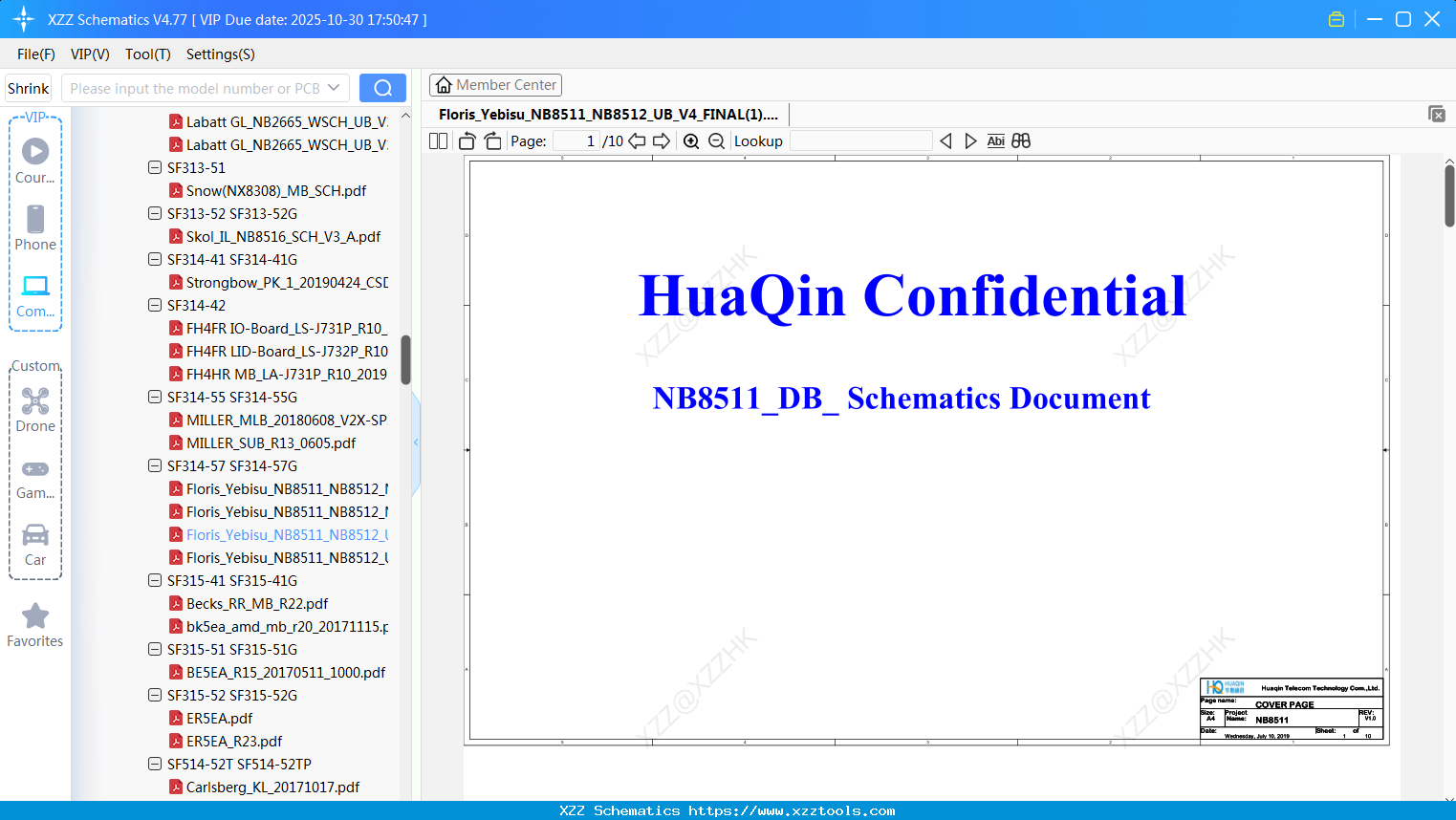The width and height of the screenshot is (1456, 820).
Task: Open the Courses category in sidebar
Action: click(35, 160)
